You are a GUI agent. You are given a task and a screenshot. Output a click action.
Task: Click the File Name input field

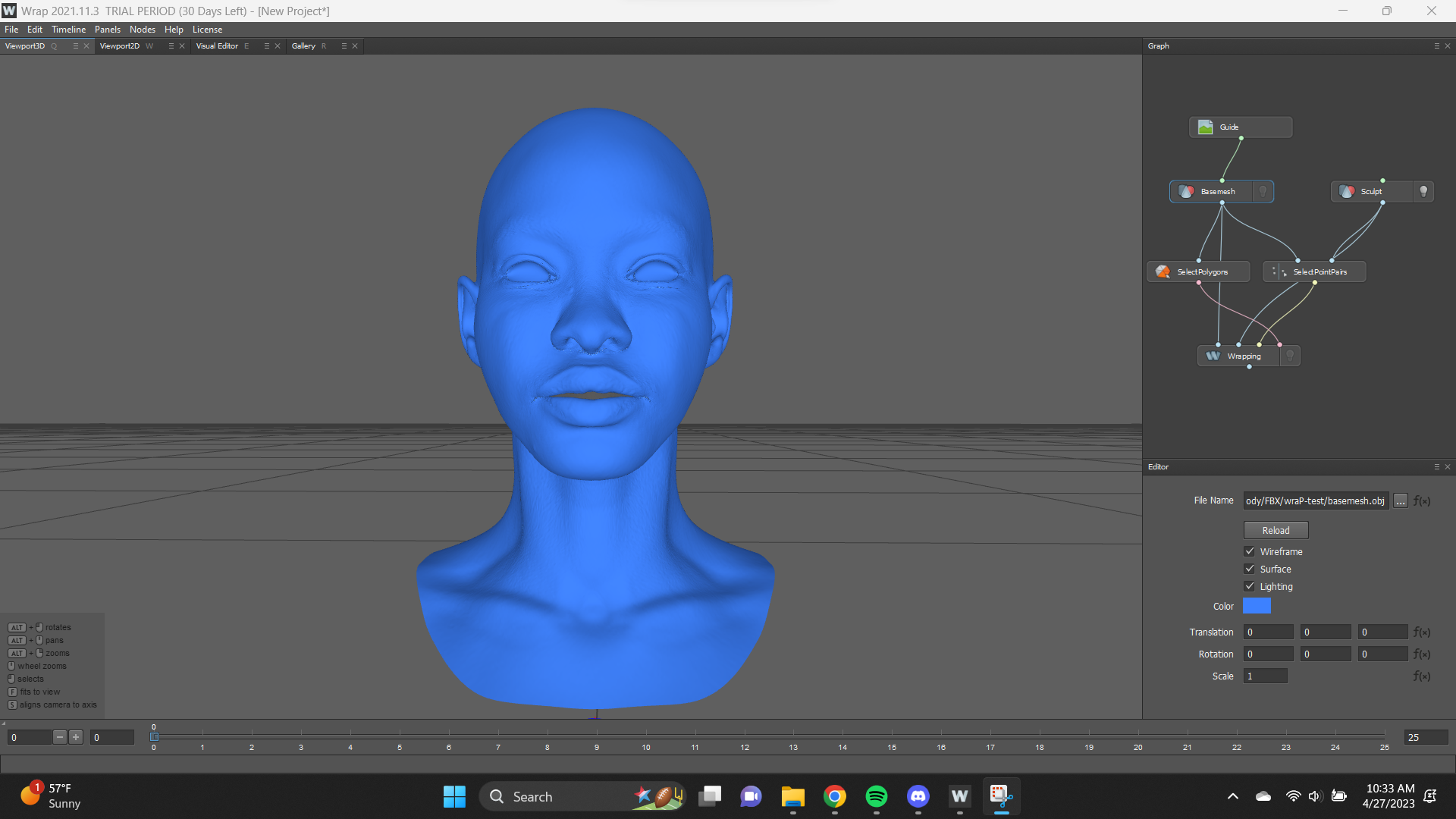coord(1316,500)
